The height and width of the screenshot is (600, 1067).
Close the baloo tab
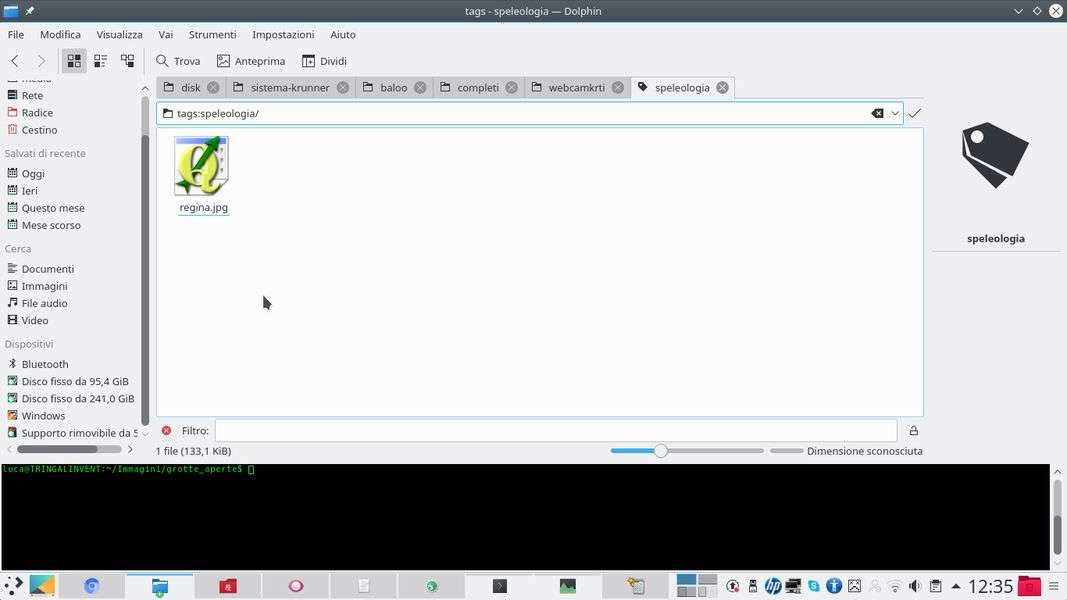click(x=421, y=88)
